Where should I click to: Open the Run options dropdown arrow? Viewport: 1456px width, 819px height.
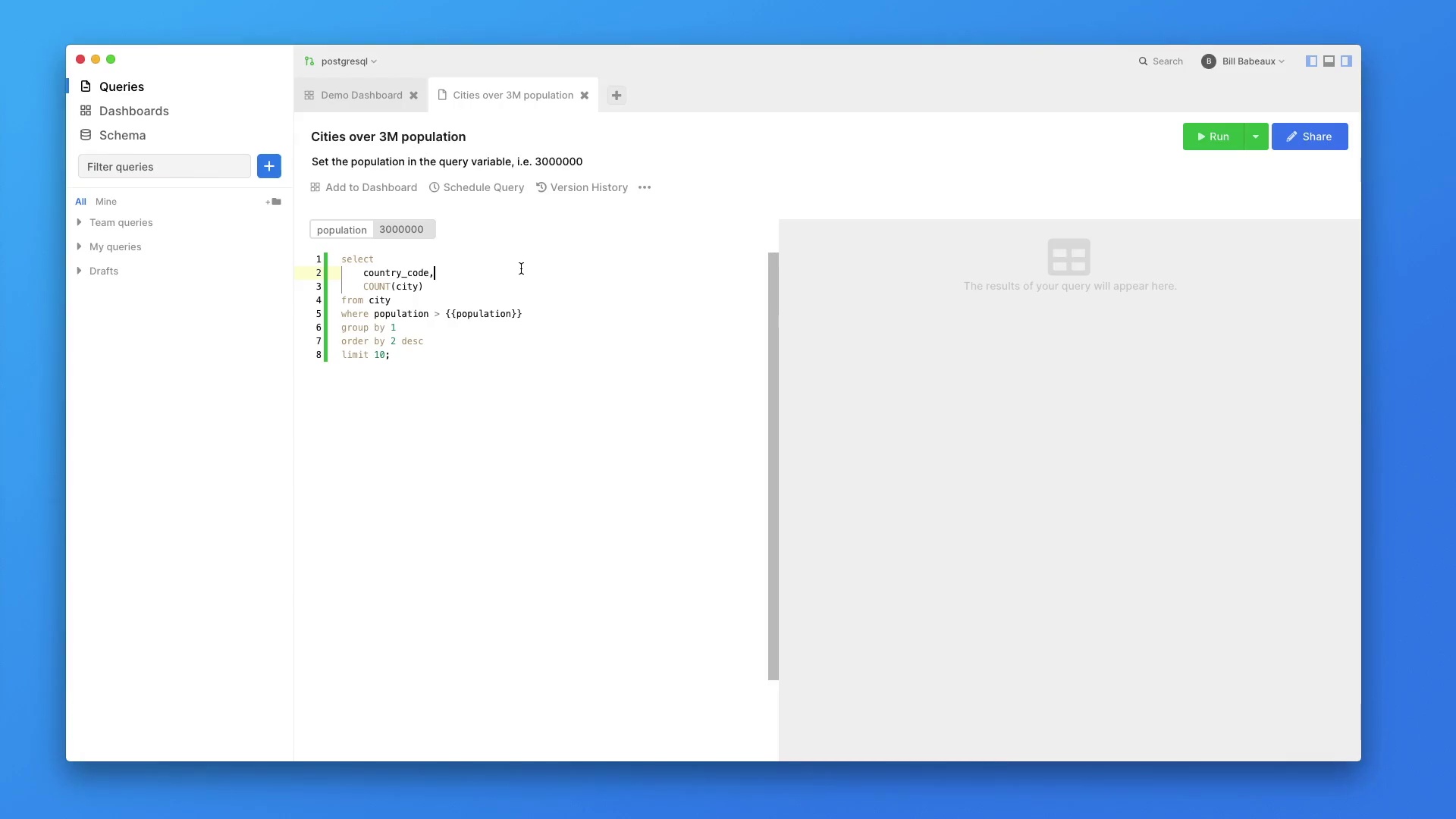pos(1256,136)
